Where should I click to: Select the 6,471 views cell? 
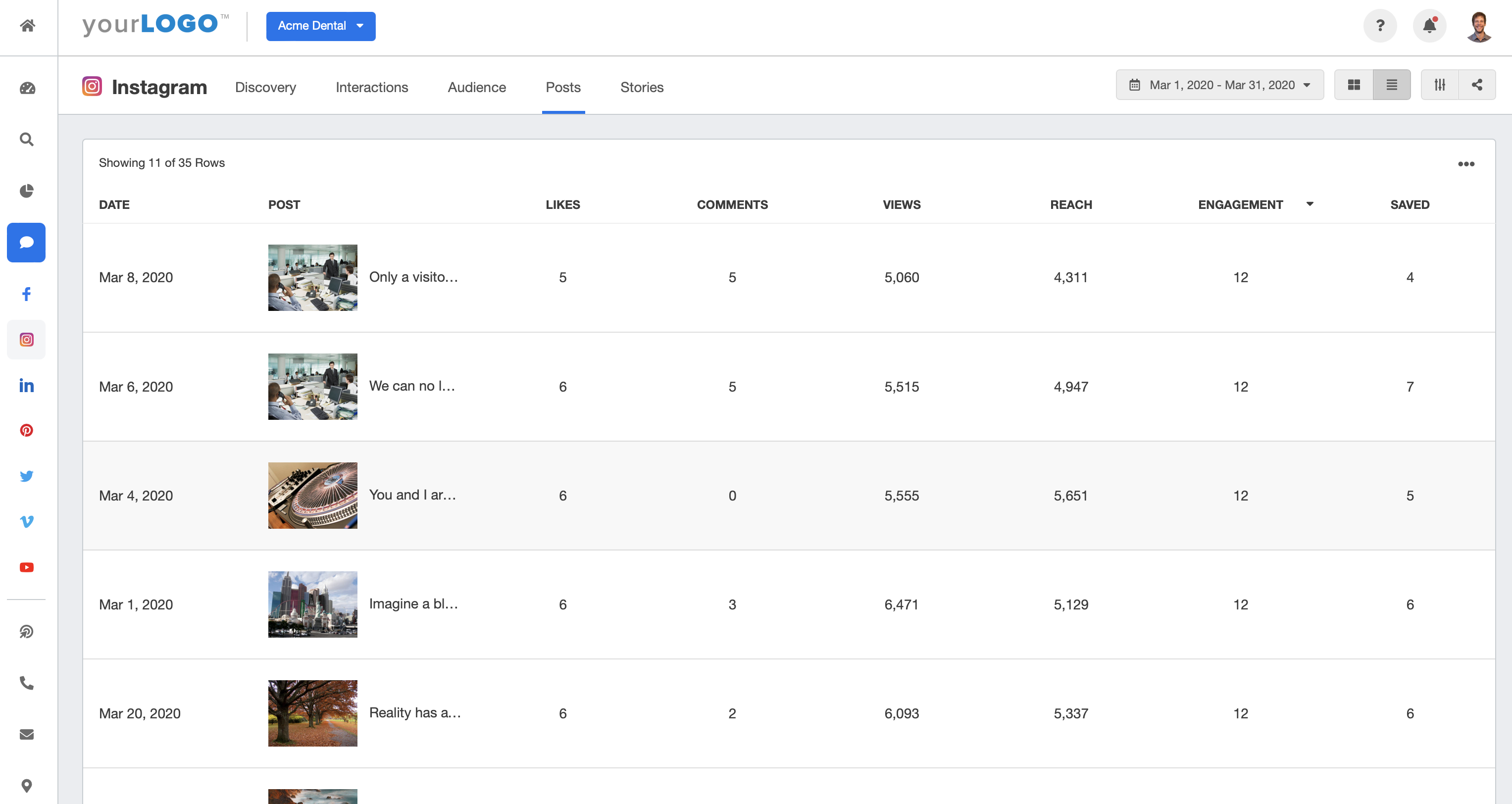pos(902,604)
